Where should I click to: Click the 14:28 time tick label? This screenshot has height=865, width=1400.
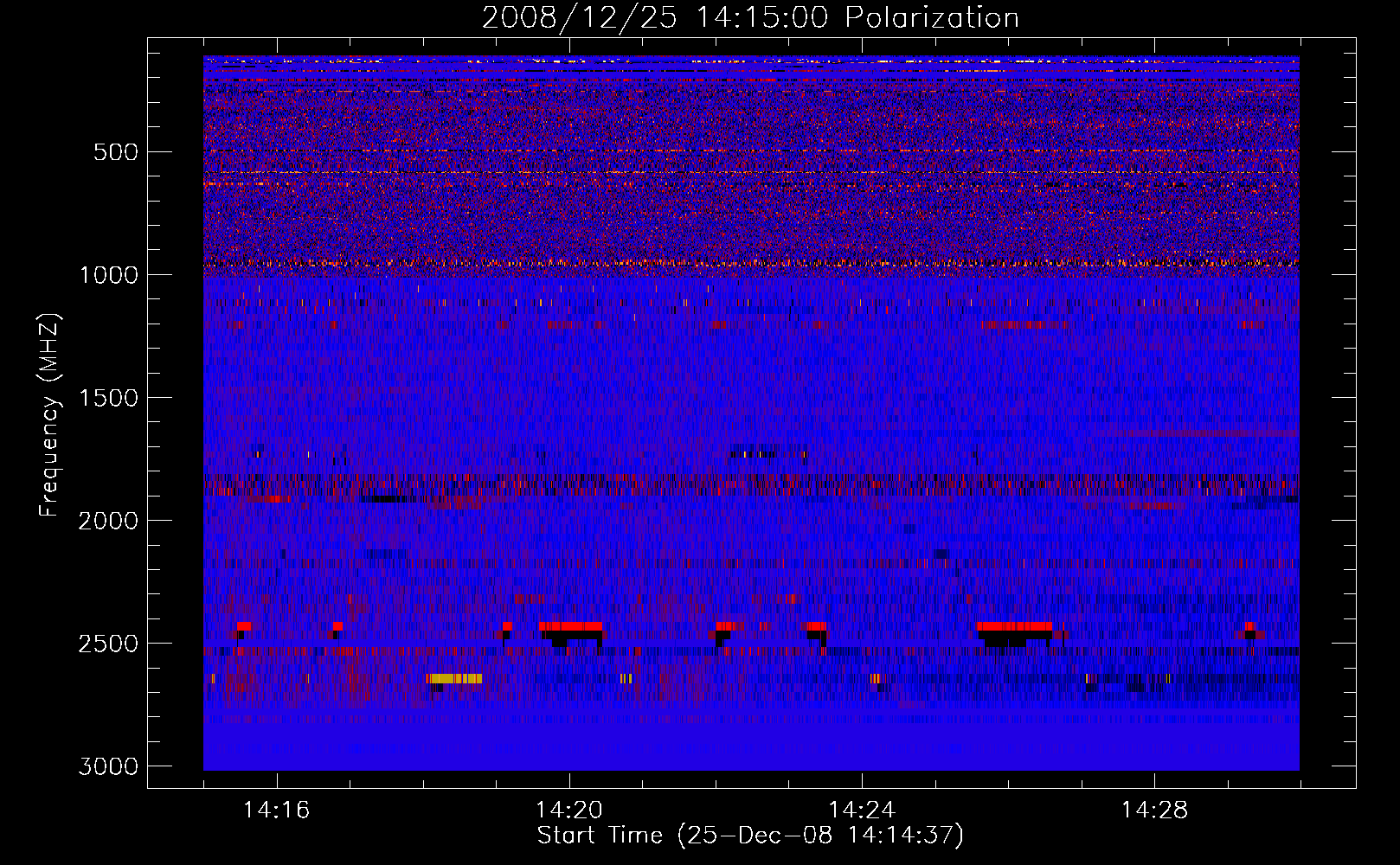1154,811
